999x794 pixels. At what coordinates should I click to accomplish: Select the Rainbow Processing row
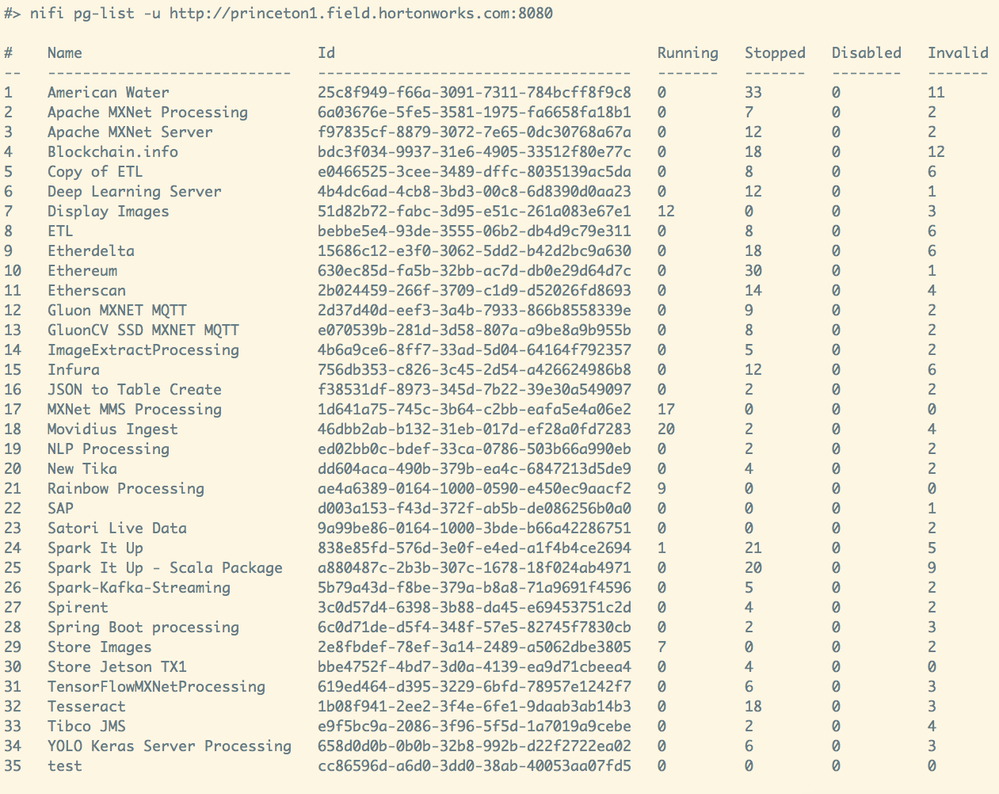(x=126, y=488)
